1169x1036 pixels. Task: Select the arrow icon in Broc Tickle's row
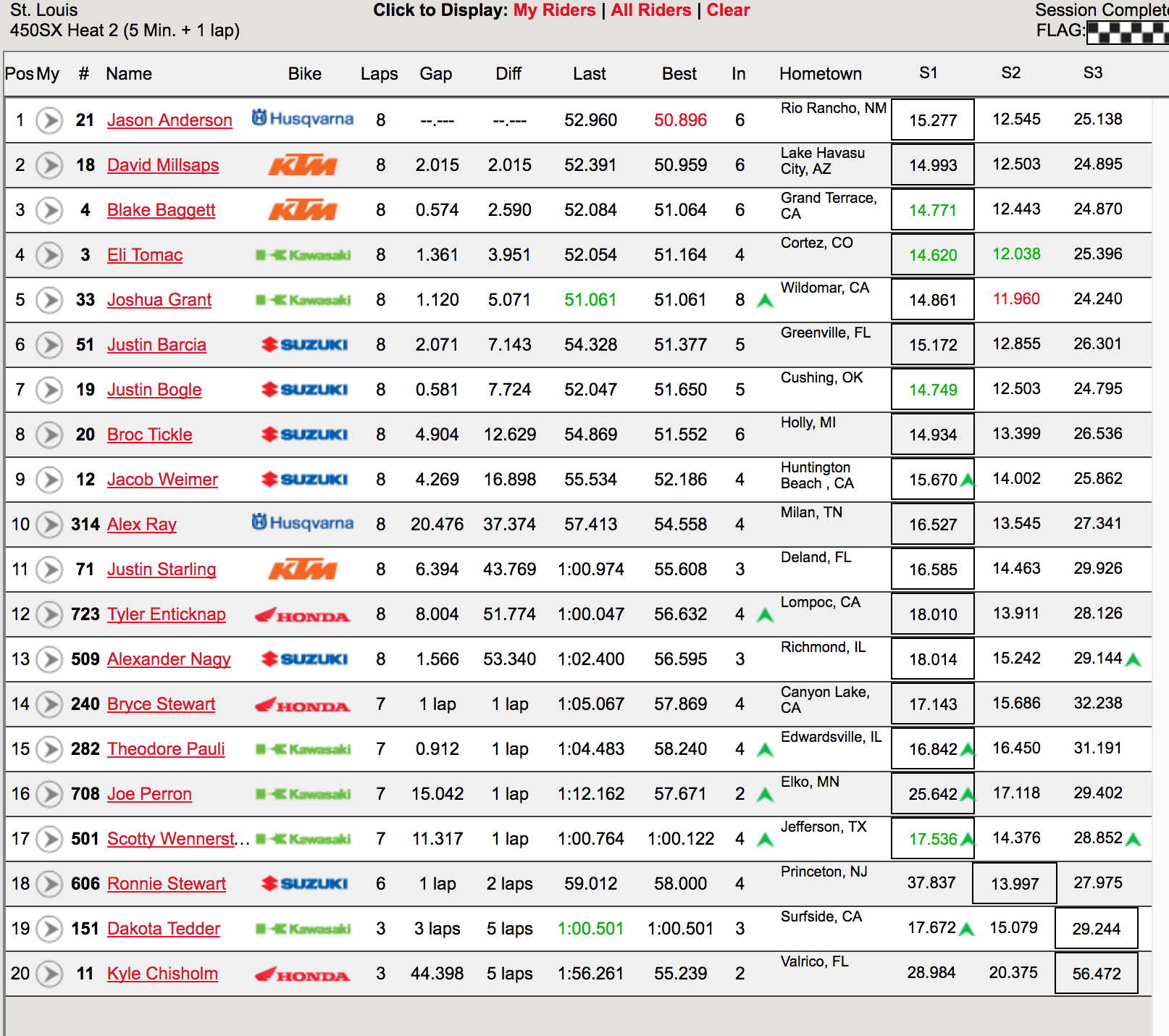click(x=49, y=435)
